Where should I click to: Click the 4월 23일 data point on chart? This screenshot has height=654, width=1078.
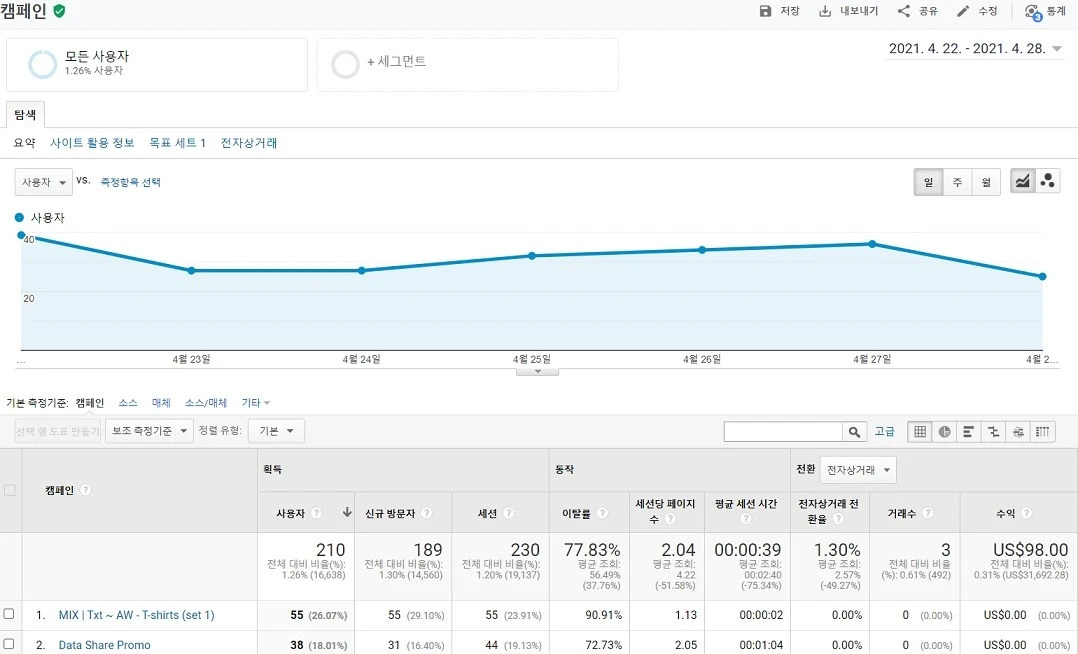(191, 271)
